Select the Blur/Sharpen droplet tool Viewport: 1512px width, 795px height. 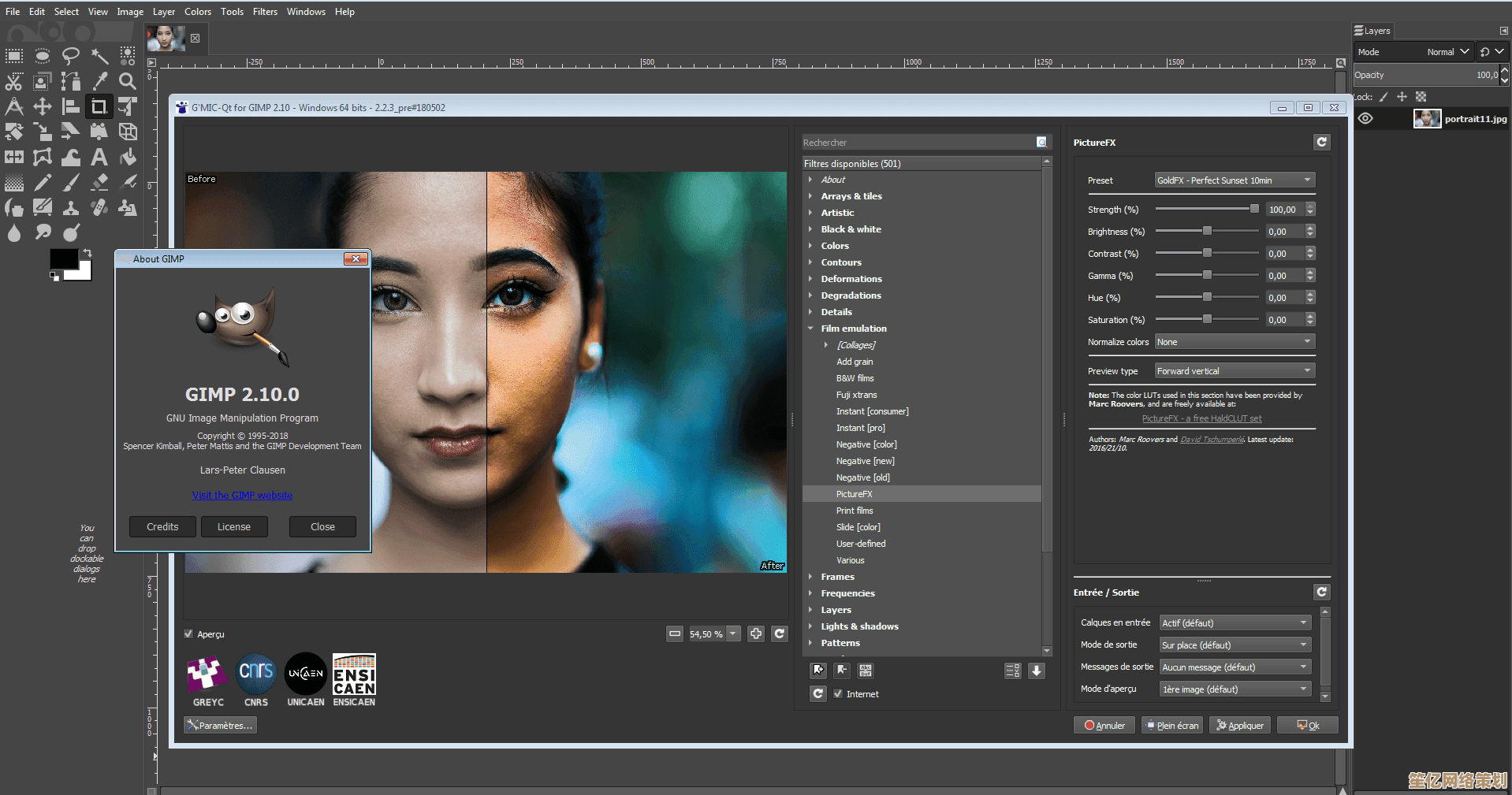(14, 232)
